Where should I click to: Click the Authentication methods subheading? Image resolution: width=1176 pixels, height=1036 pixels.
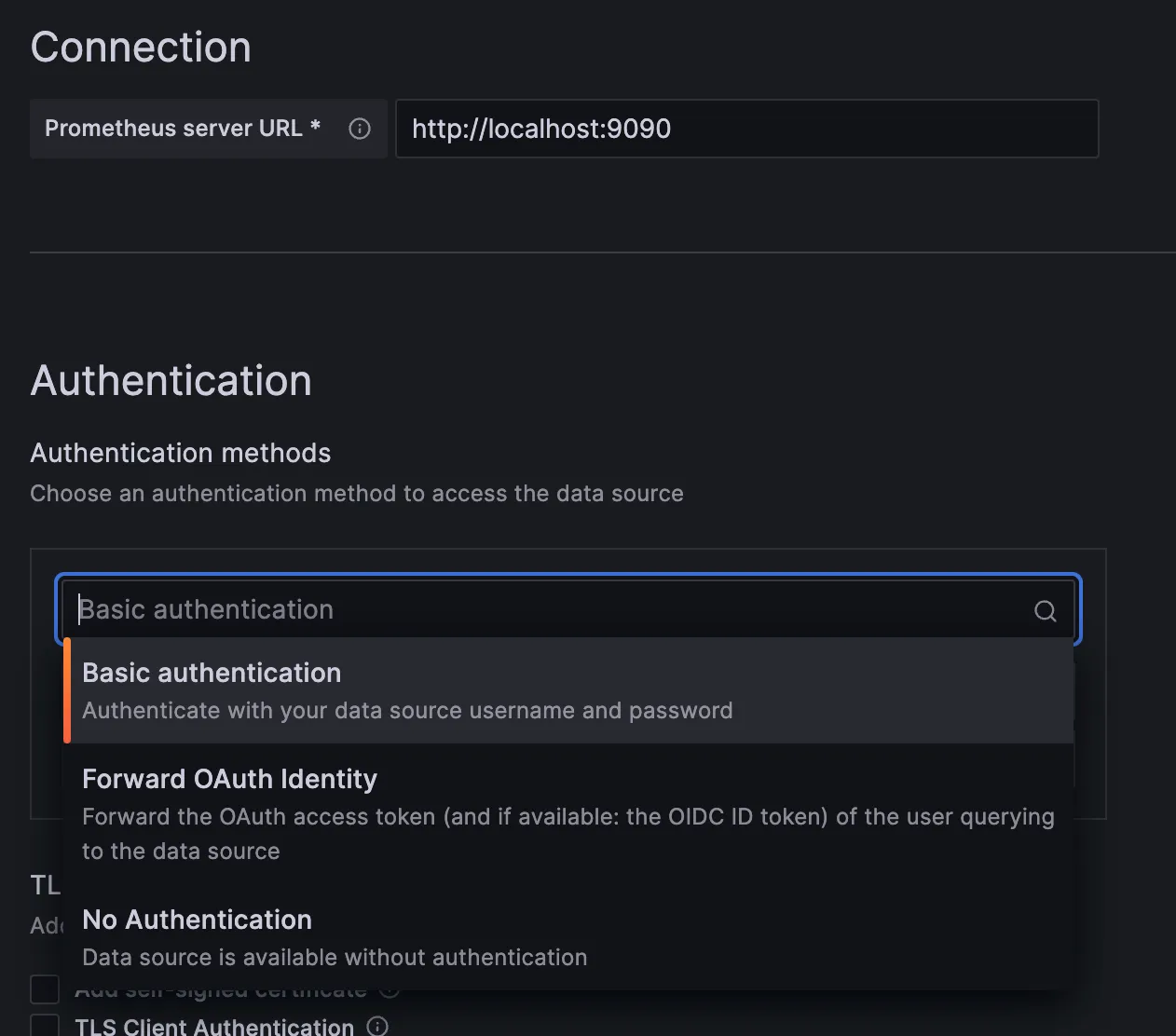click(181, 453)
